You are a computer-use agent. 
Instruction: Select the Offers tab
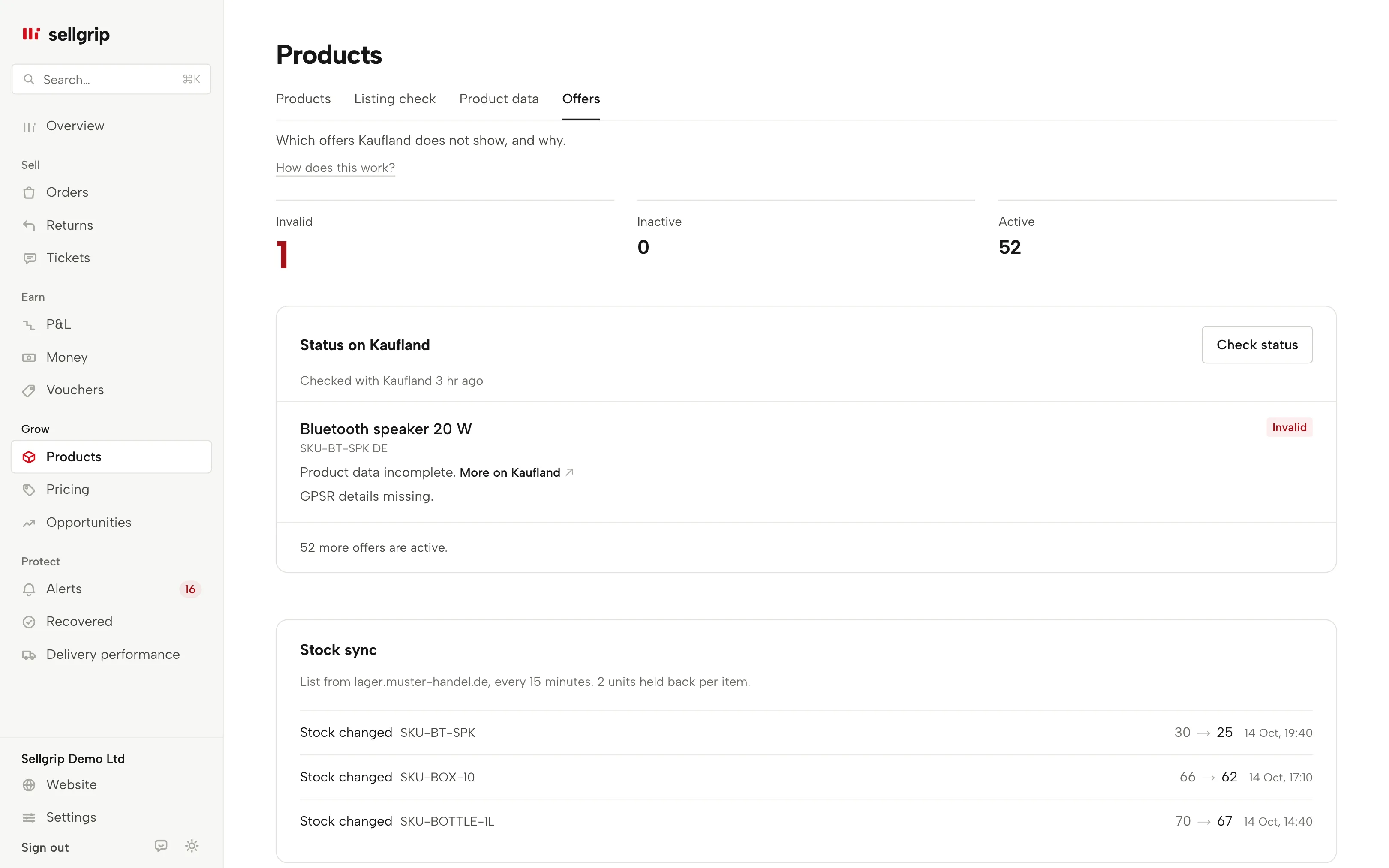[581, 99]
